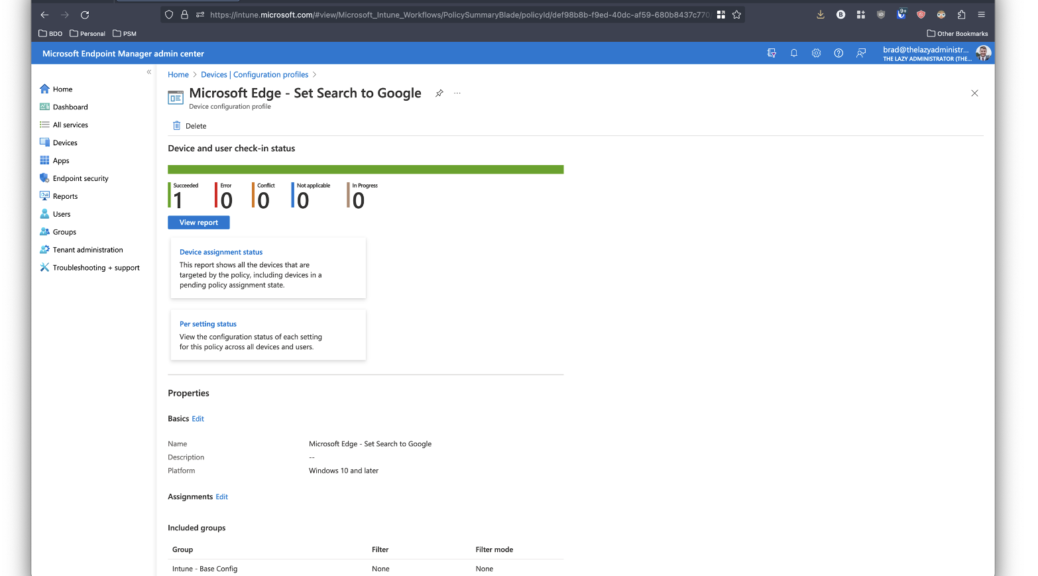Select the Error count value

click(x=226, y=201)
